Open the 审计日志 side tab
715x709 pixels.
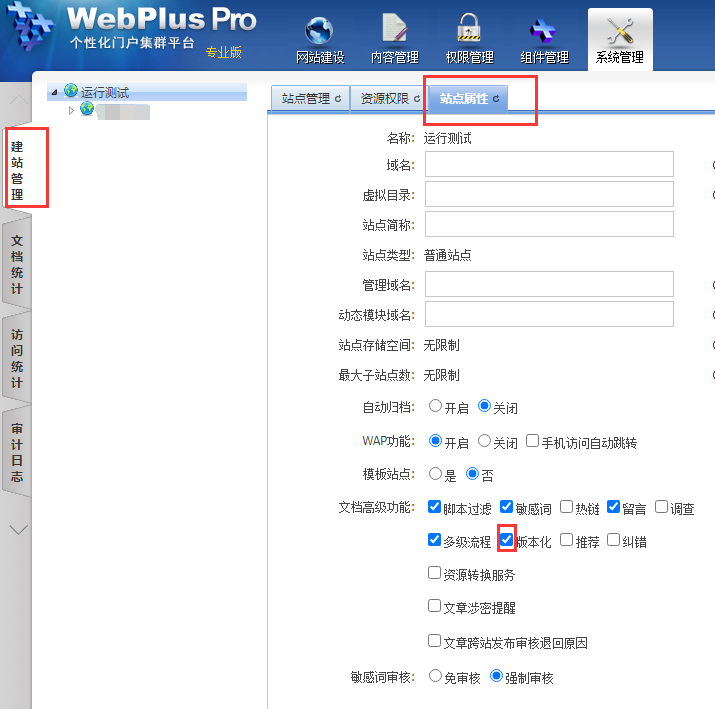tap(17, 453)
